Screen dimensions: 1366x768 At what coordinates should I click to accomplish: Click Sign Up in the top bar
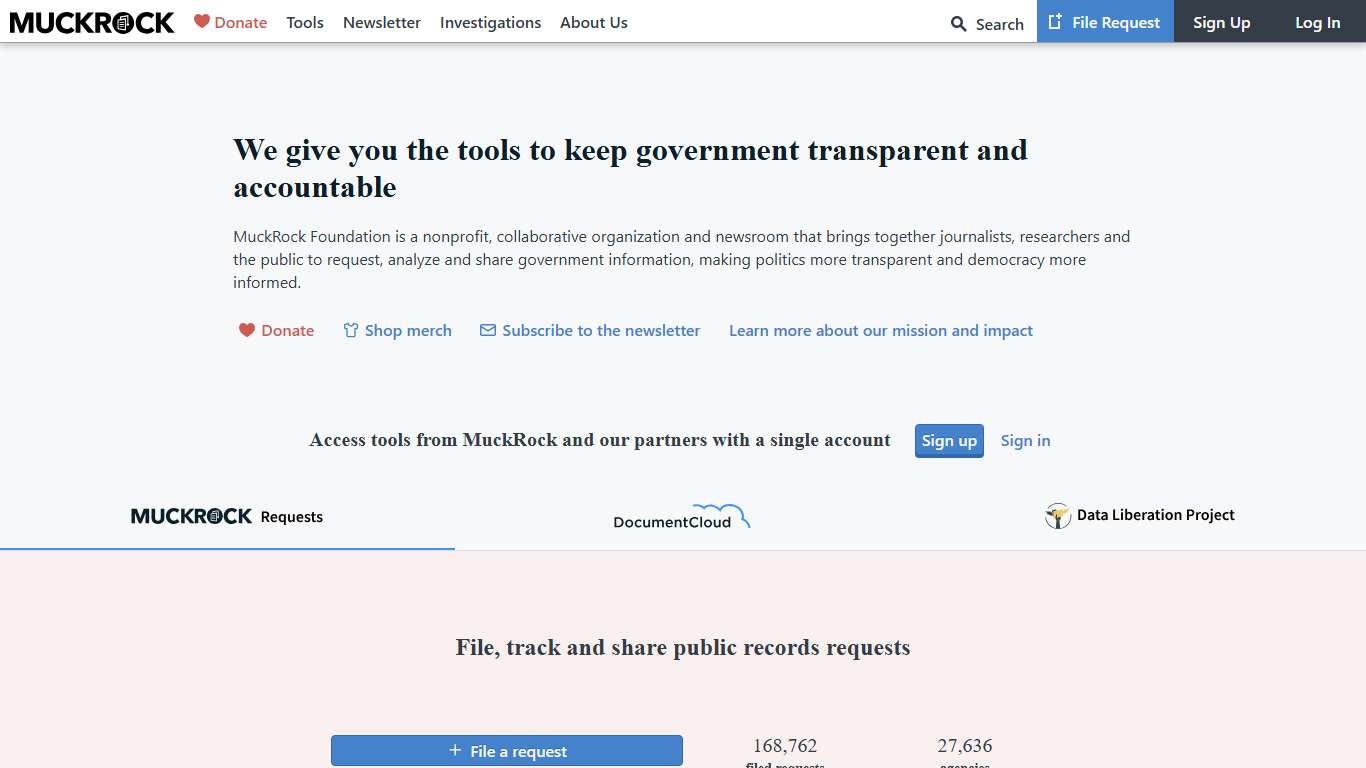coord(1221,22)
